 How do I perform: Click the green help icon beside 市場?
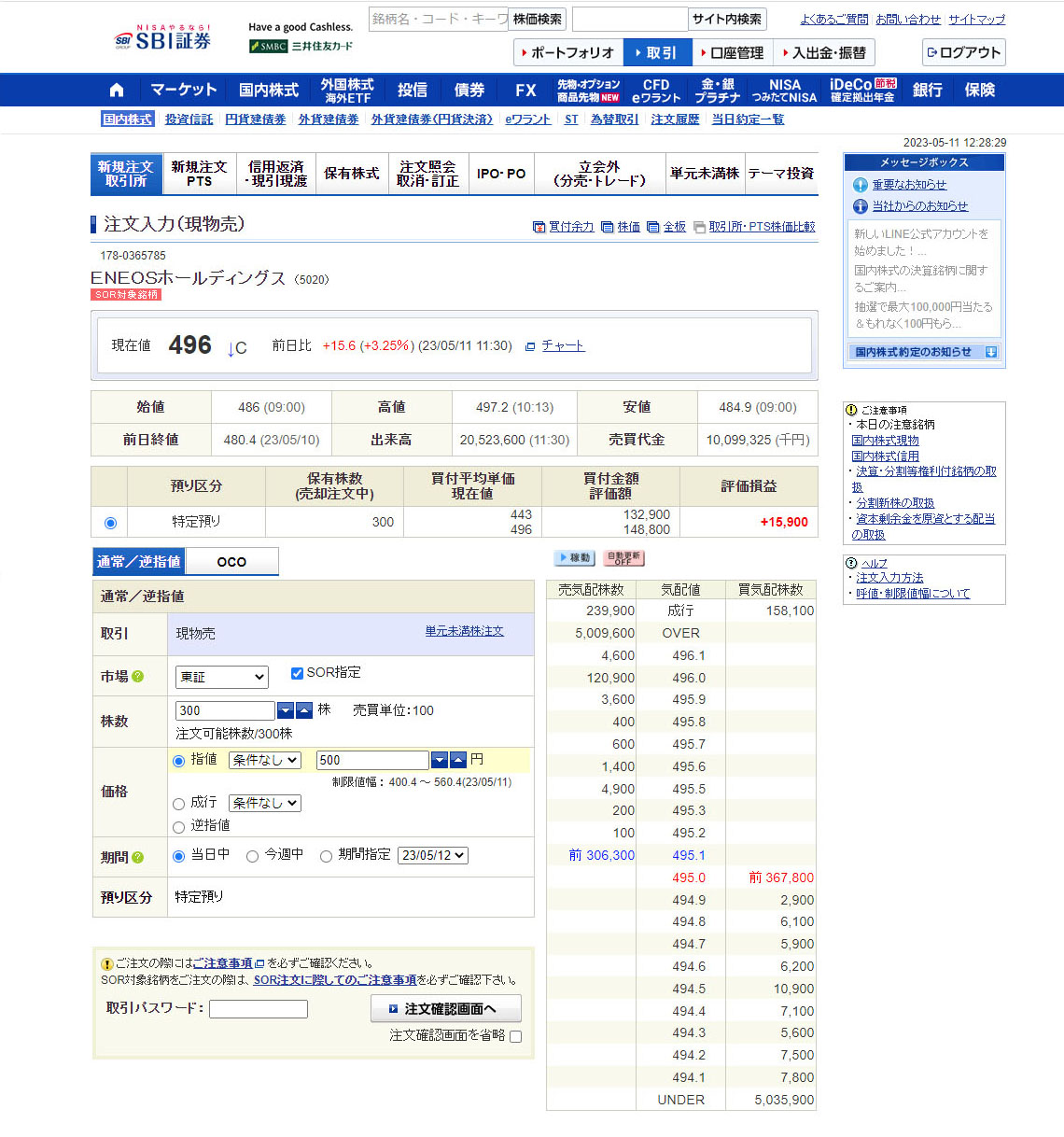click(138, 677)
